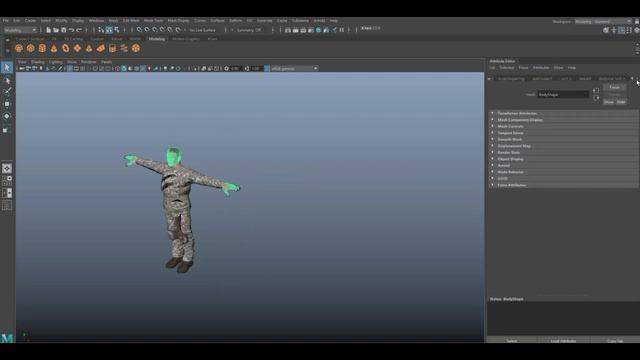Image resolution: width=640 pixels, height=360 pixels.
Task: Click the viewport gamma value field
Action: [x=257, y=69]
